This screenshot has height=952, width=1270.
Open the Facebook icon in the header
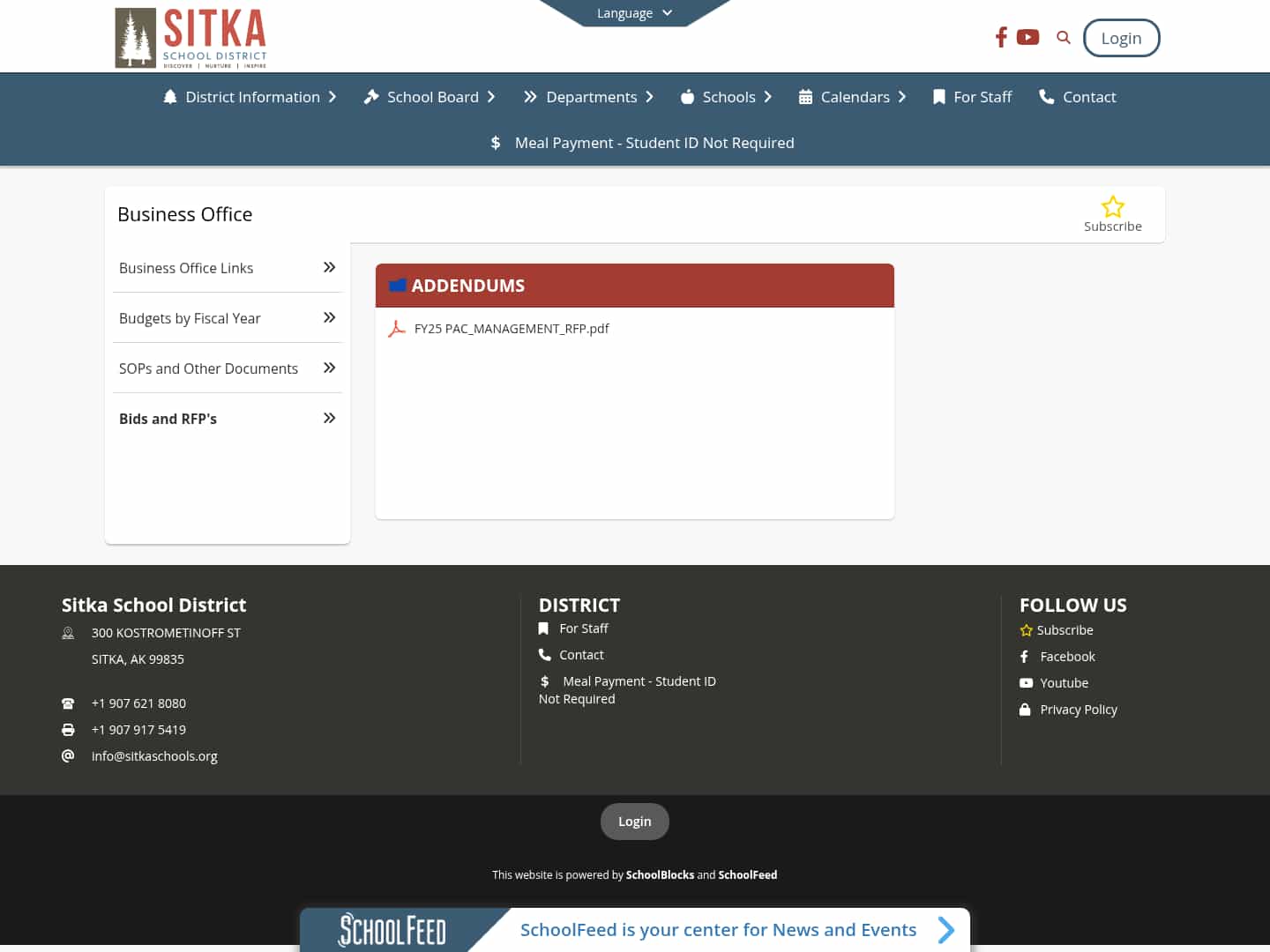1000,37
